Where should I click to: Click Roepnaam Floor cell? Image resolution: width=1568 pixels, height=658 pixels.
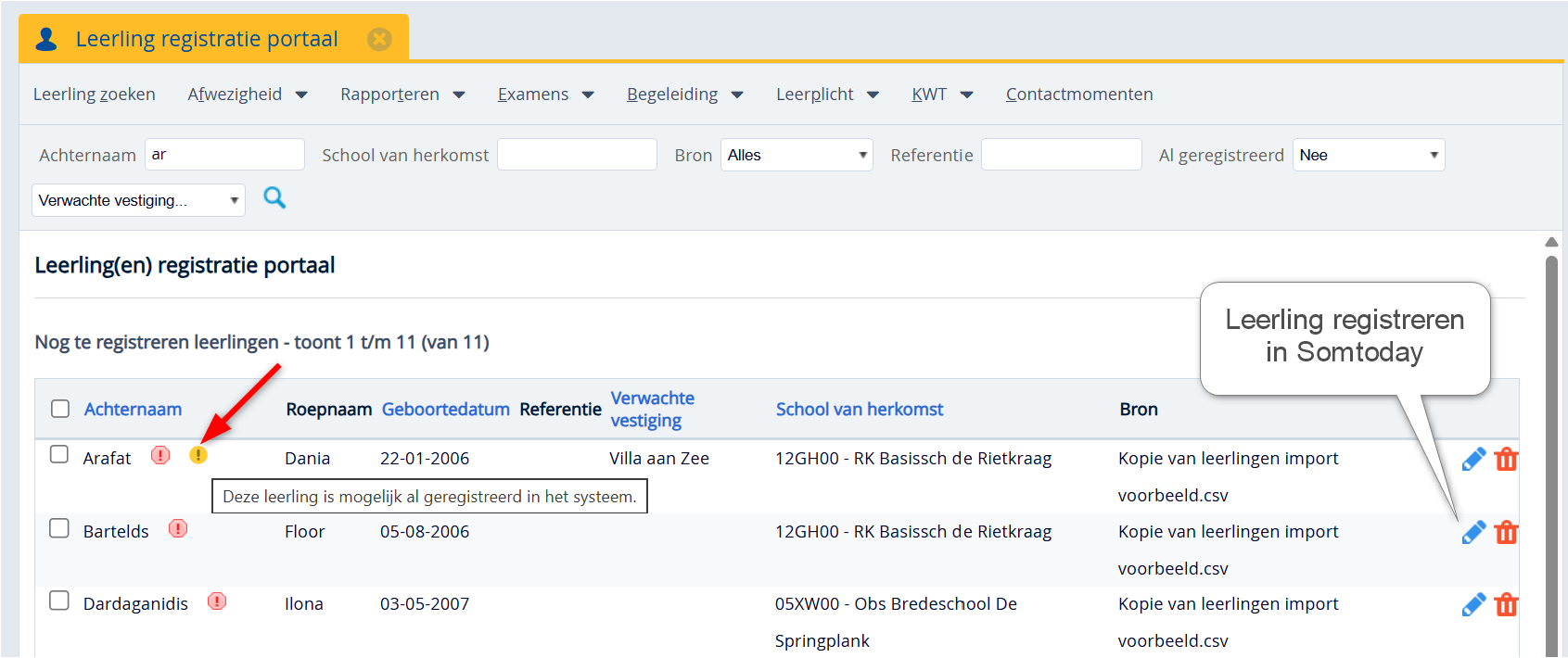304,531
